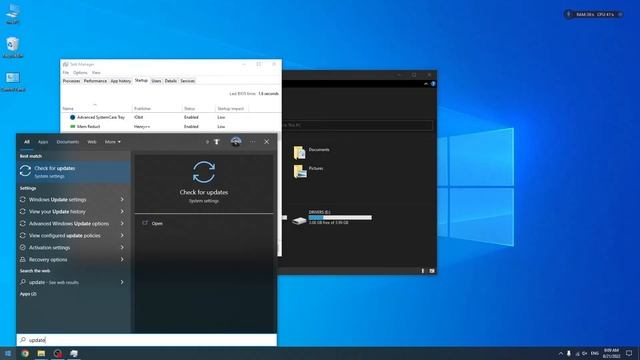This screenshot has height=360, width=640.
Task: Expand arrow beside Windows Update settings
Action: [122, 200]
